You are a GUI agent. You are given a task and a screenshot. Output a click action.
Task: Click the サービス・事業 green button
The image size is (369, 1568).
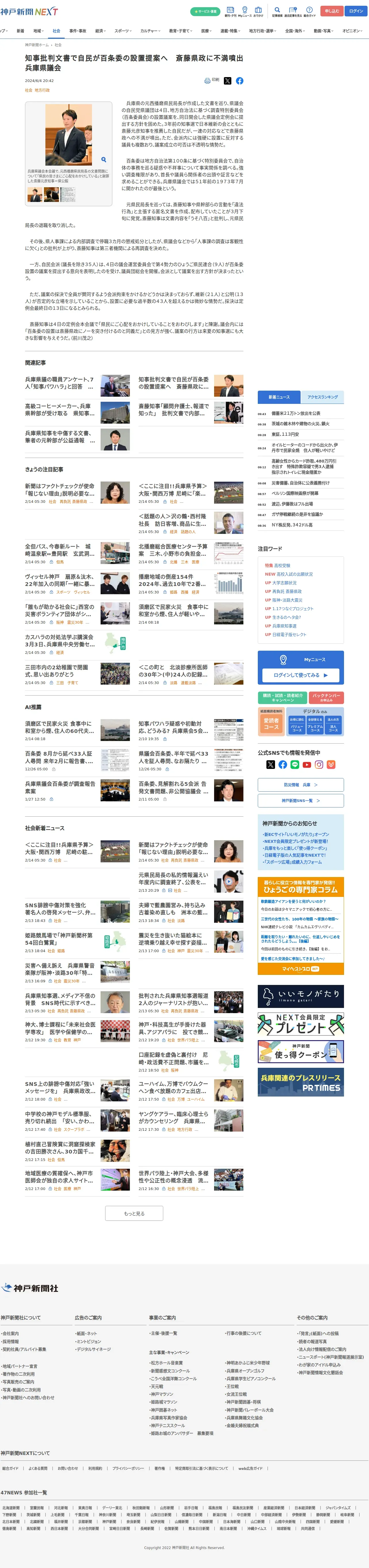click(205, 11)
